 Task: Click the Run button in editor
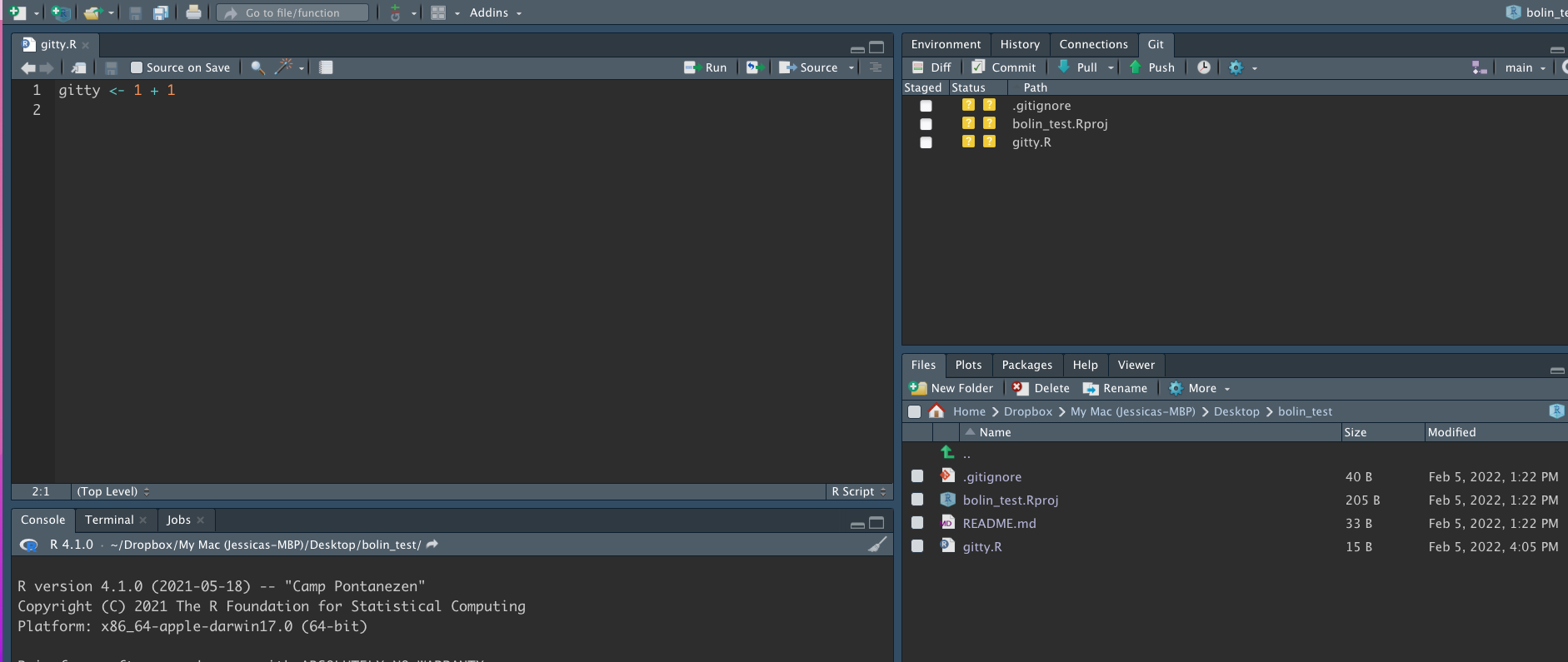(x=706, y=67)
